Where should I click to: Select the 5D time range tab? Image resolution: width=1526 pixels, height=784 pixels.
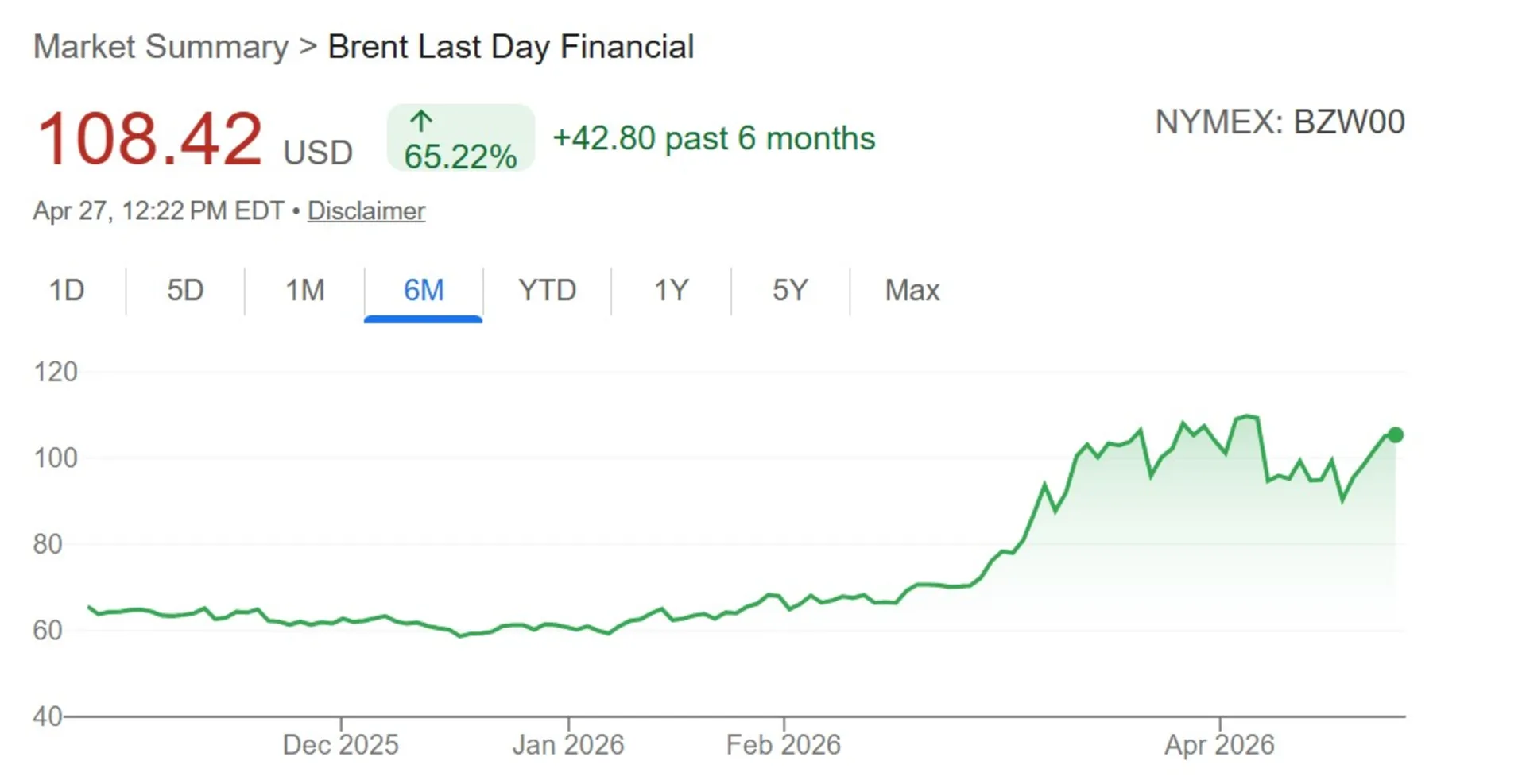(185, 291)
